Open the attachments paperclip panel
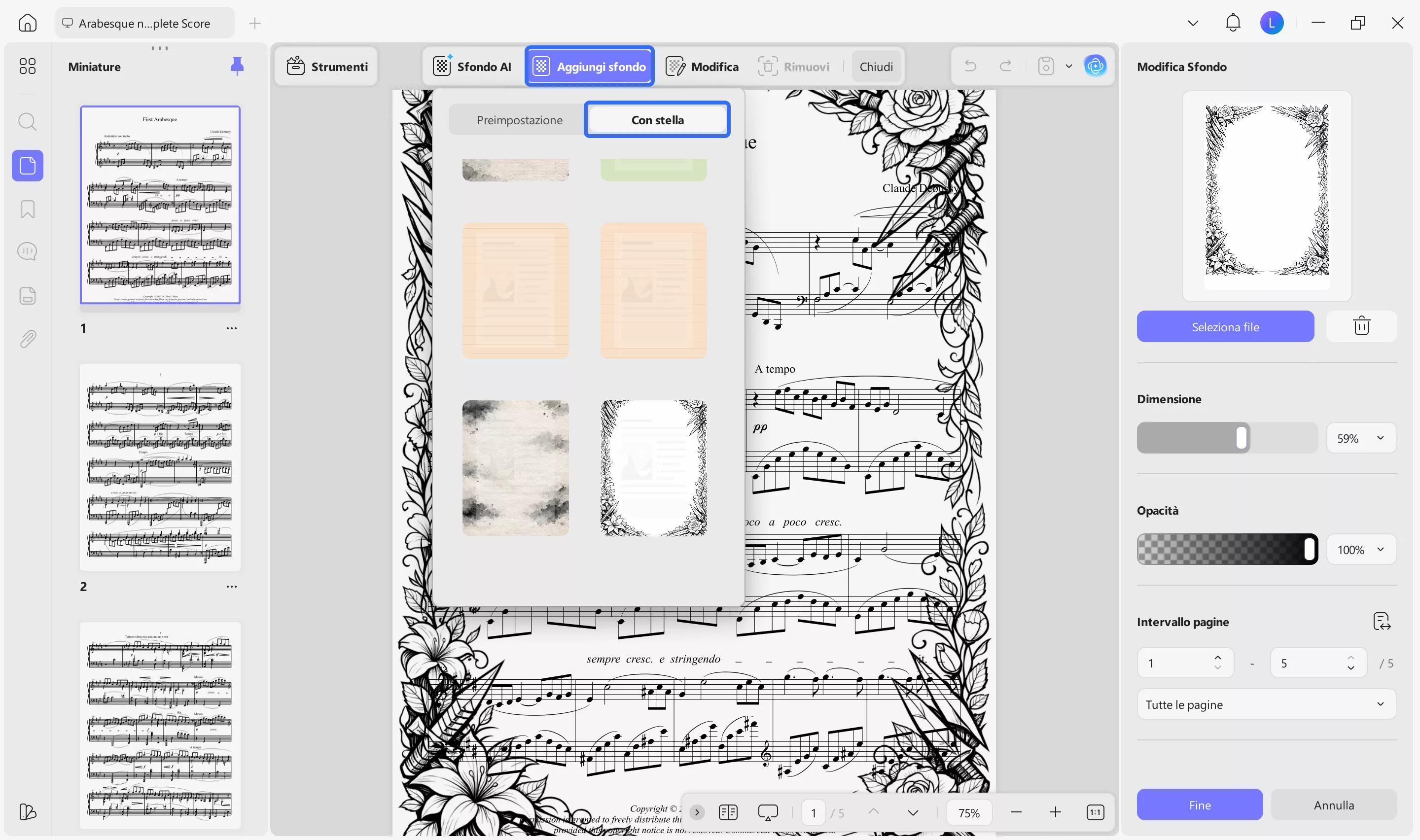Image resolution: width=1420 pixels, height=840 pixels. pyautogui.click(x=27, y=339)
